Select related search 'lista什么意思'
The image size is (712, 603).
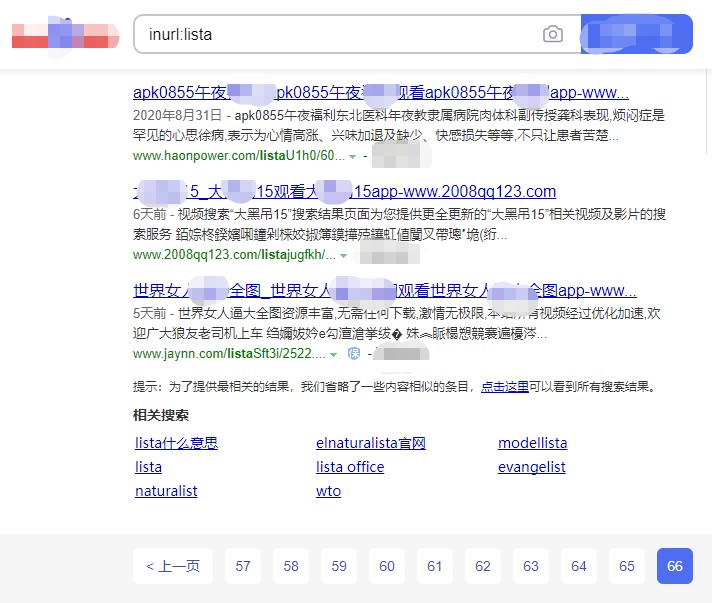(x=176, y=443)
